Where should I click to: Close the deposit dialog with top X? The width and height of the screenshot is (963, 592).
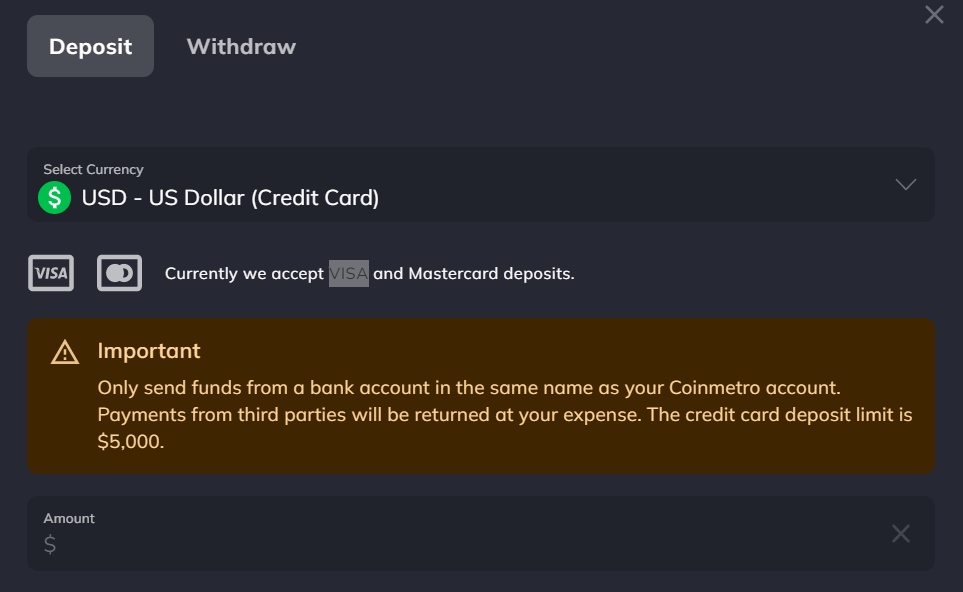click(934, 15)
